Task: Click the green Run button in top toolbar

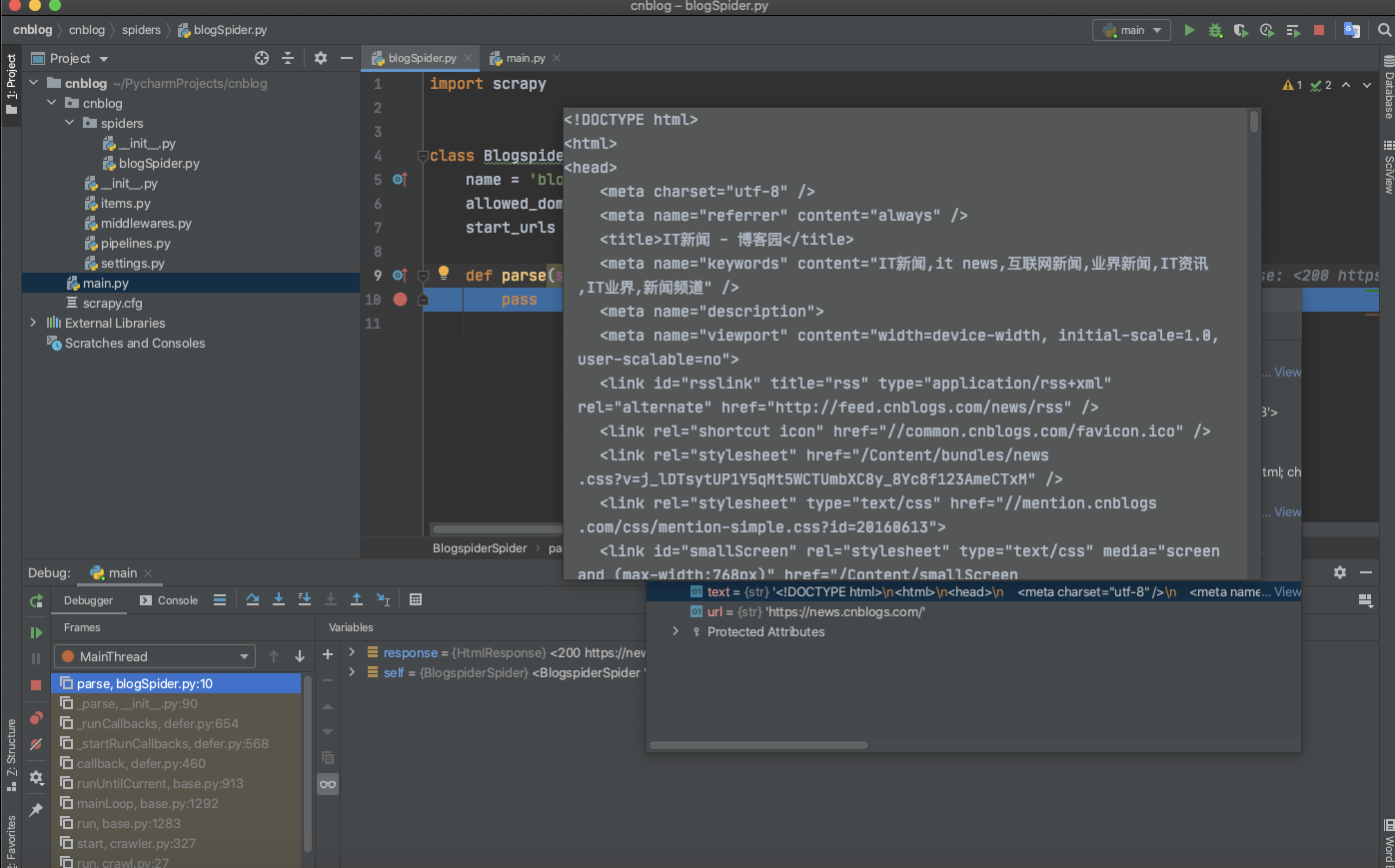Action: (x=1189, y=30)
